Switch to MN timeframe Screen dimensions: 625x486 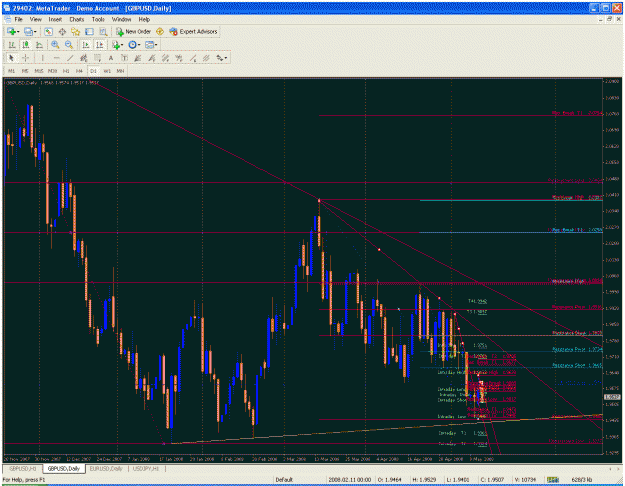120,71
